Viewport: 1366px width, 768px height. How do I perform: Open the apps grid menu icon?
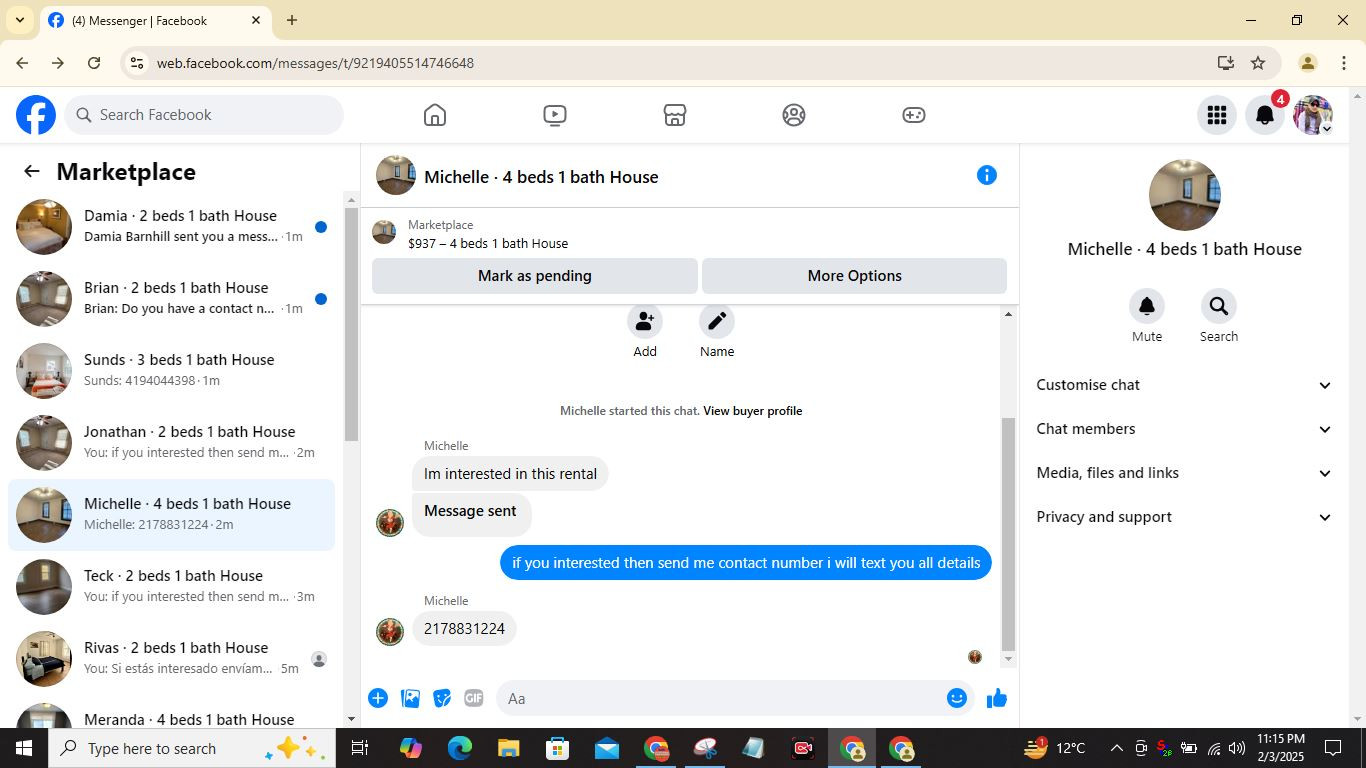click(1217, 115)
